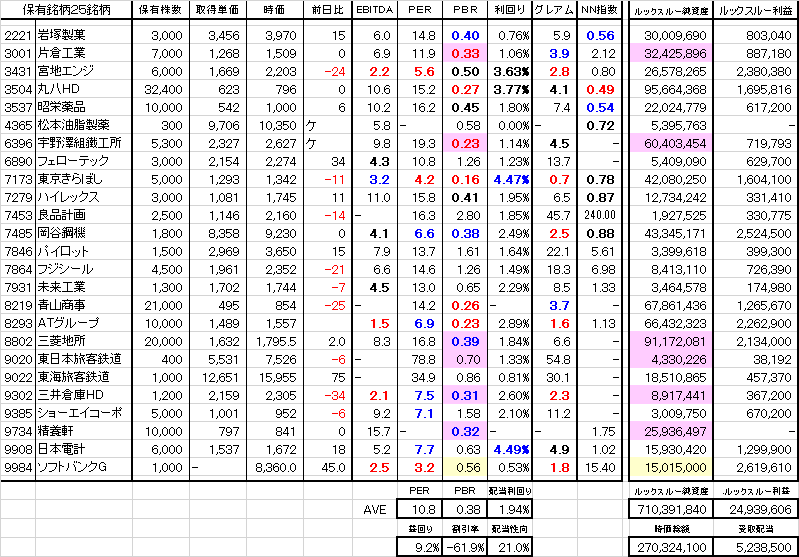Click stock name 精養軒

click(x=56, y=431)
